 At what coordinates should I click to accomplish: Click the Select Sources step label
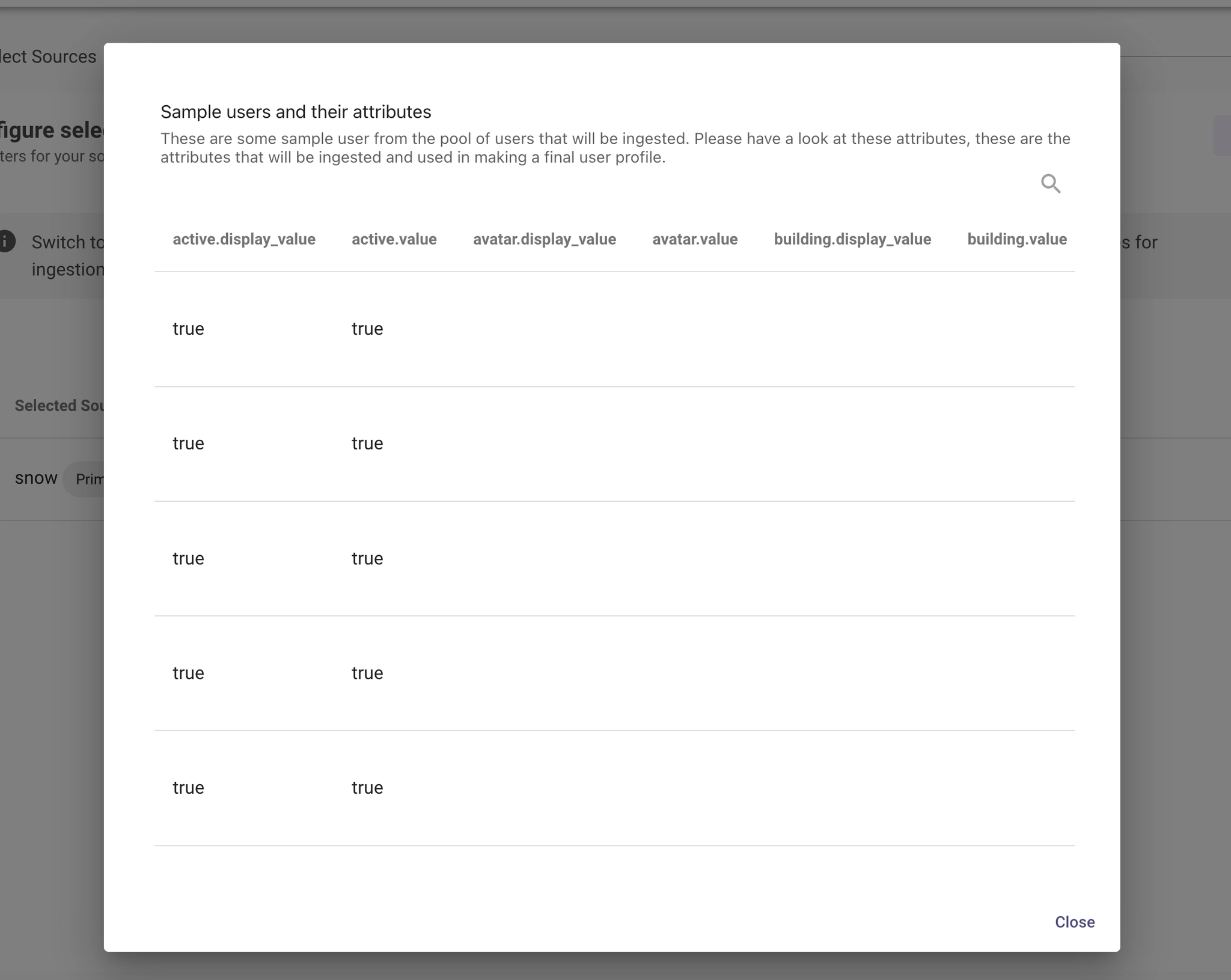click(x=48, y=56)
